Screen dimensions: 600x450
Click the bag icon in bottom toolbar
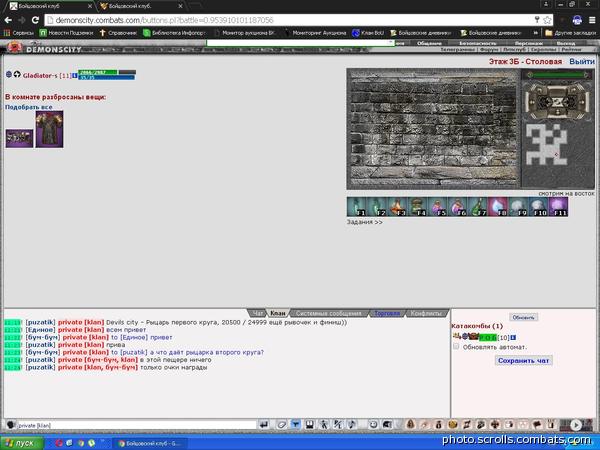(439, 424)
